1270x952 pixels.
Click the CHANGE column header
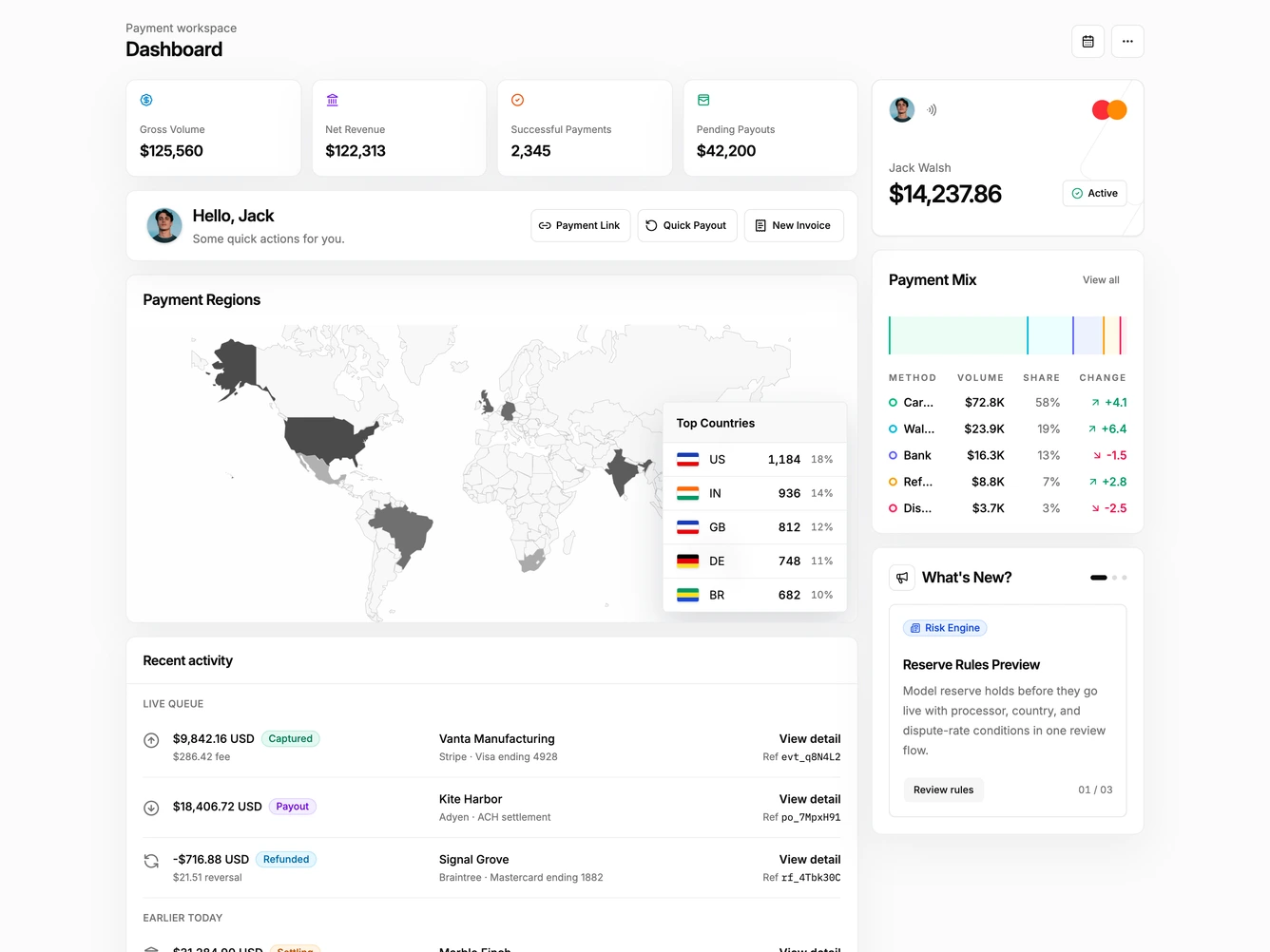pos(1103,378)
